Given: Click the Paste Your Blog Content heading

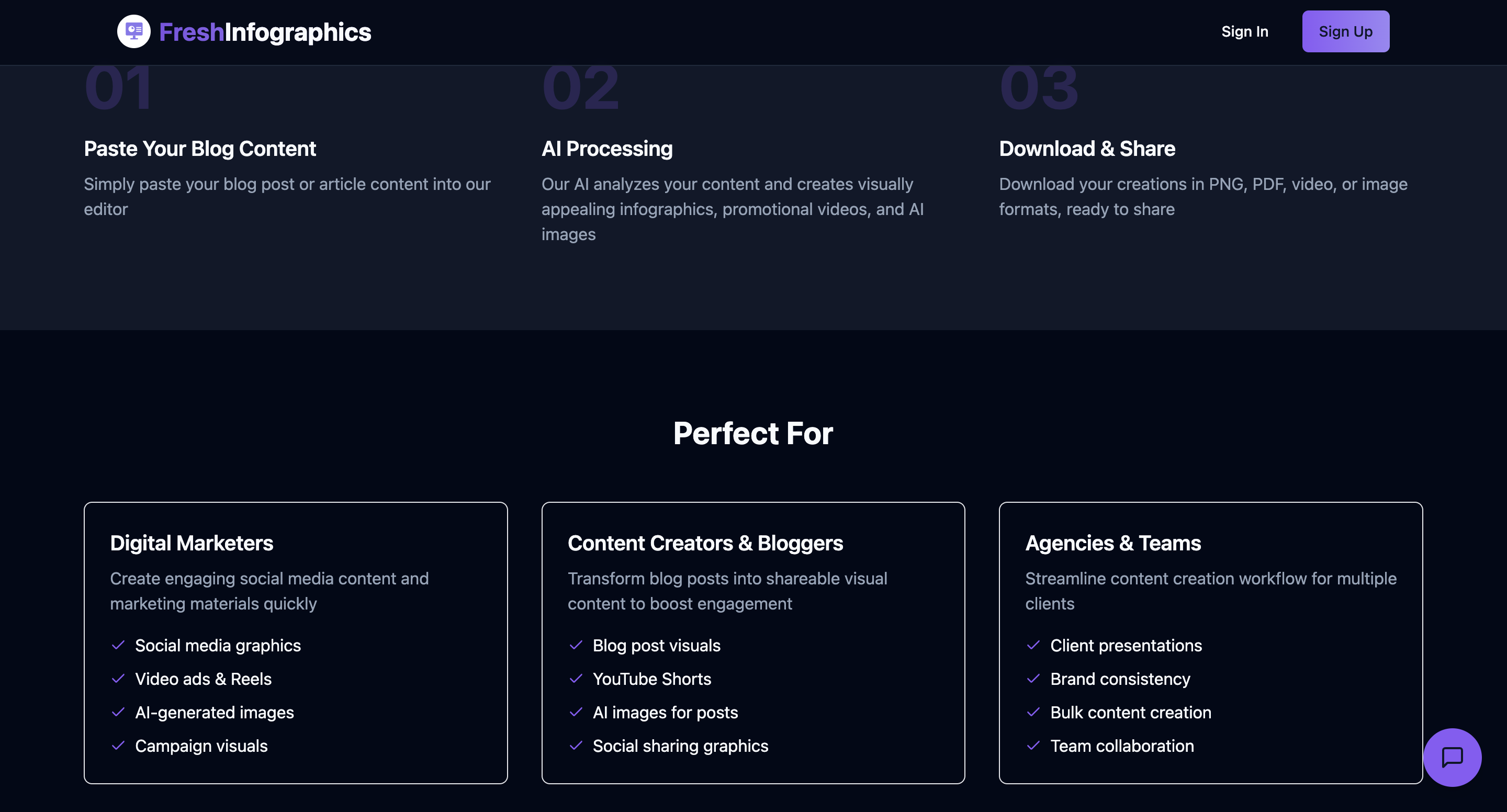Looking at the screenshot, I should coord(199,149).
